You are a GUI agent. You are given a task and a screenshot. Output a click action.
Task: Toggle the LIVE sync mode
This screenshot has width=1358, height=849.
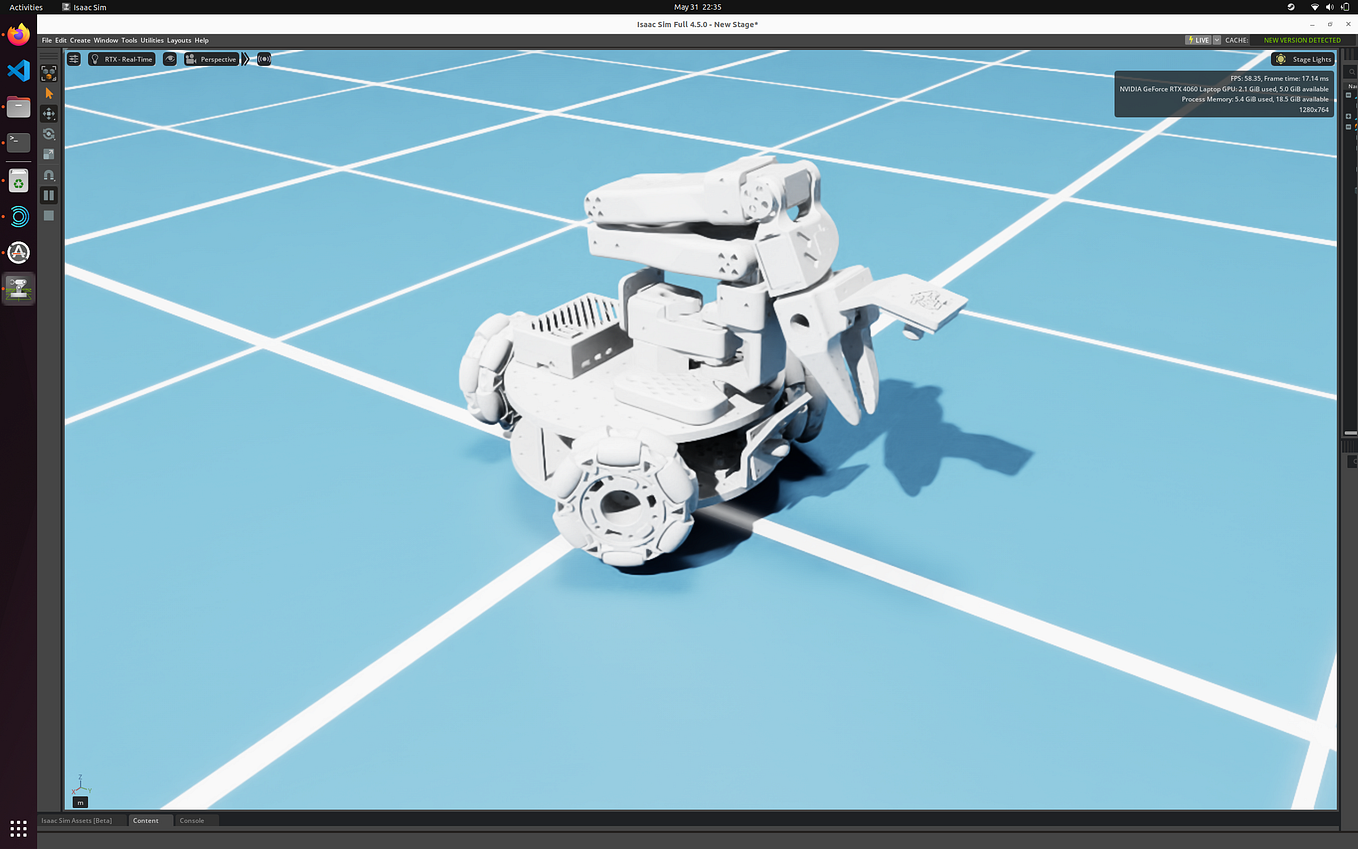click(1197, 40)
